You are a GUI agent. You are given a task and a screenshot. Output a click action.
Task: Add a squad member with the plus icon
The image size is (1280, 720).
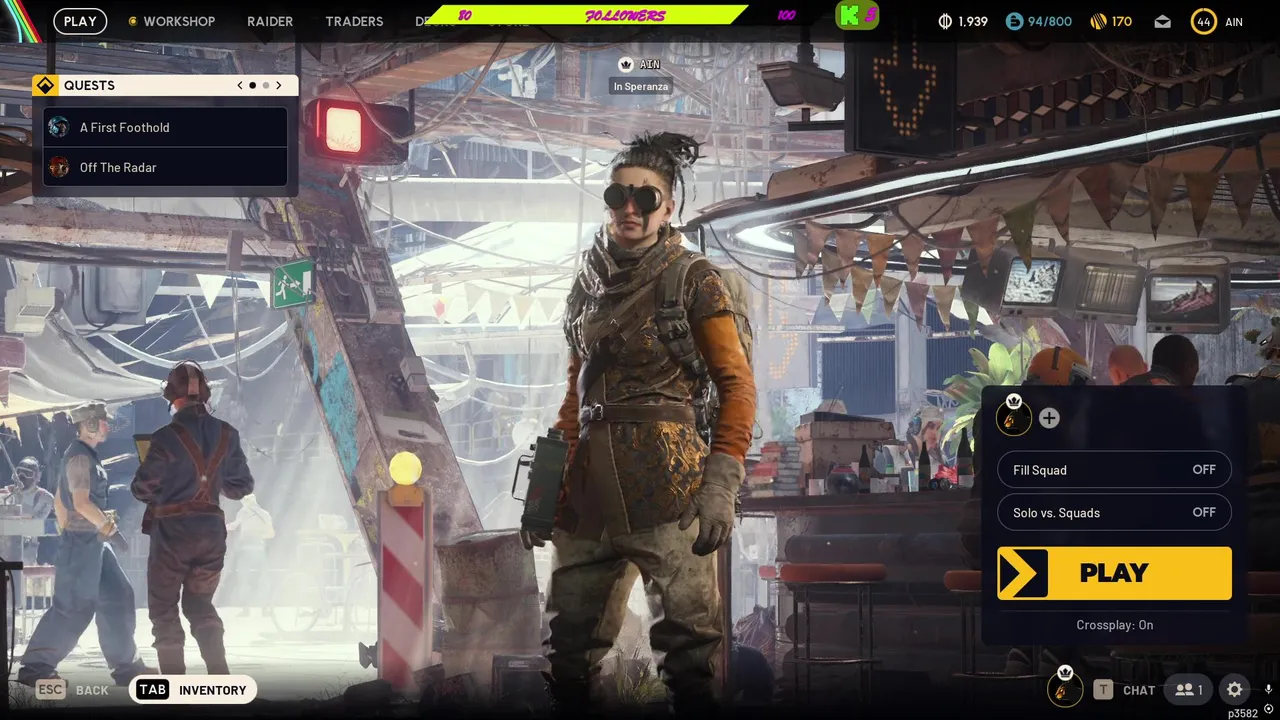pyautogui.click(x=1049, y=418)
